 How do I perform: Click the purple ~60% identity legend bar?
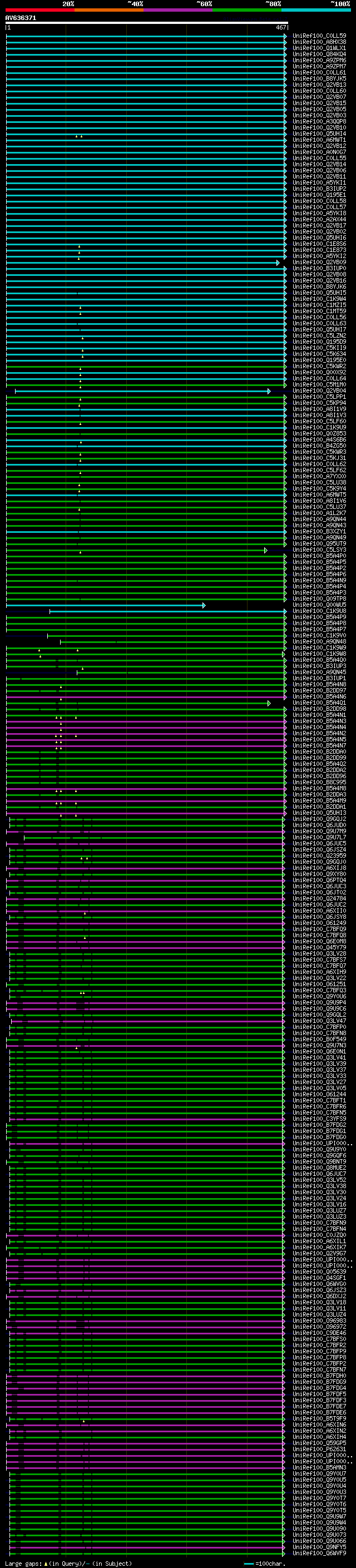coord(179,10)
